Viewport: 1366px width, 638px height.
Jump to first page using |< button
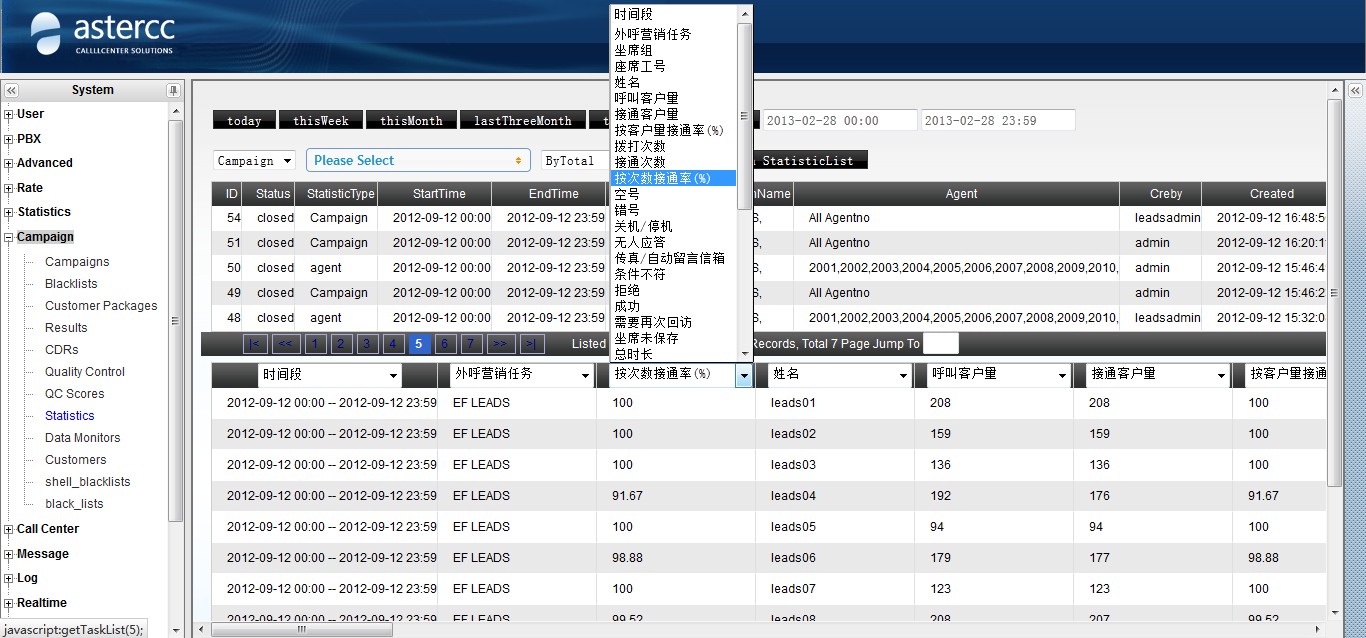255,344
